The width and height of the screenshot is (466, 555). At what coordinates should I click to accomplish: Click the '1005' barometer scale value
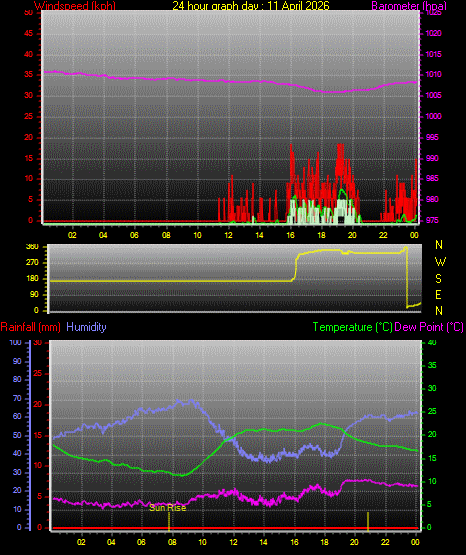click(x=433, y=96)
